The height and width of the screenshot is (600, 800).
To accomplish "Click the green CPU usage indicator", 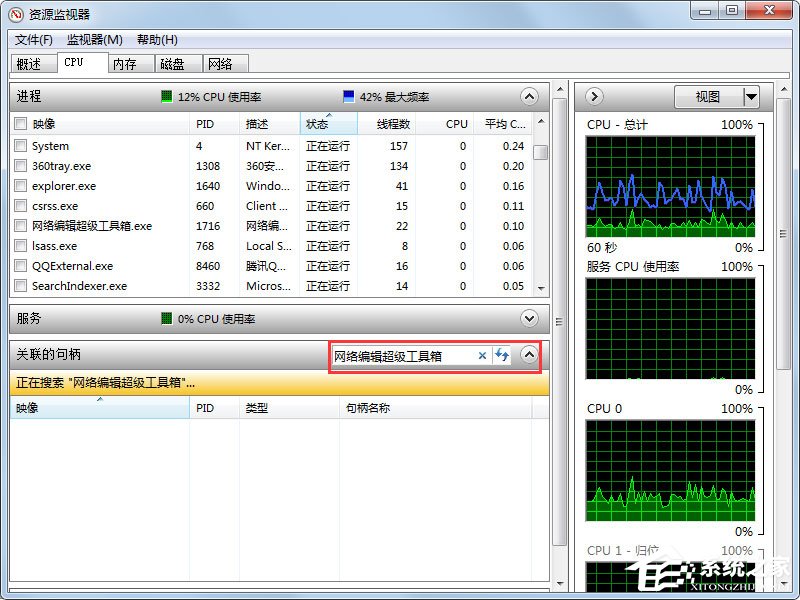I will pos(166,96).
